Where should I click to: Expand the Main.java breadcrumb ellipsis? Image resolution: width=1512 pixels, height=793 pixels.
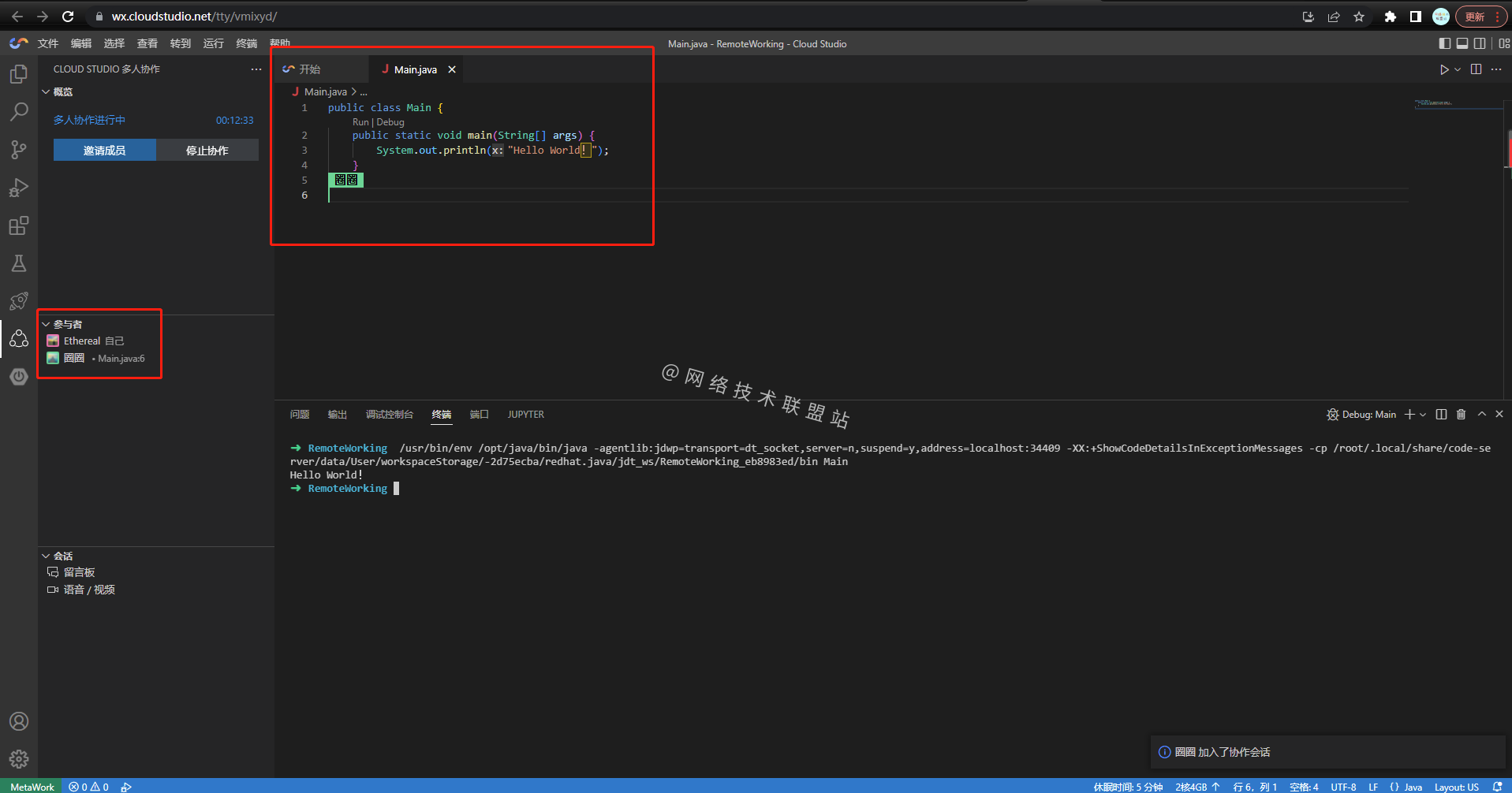[x=364, y=92]
